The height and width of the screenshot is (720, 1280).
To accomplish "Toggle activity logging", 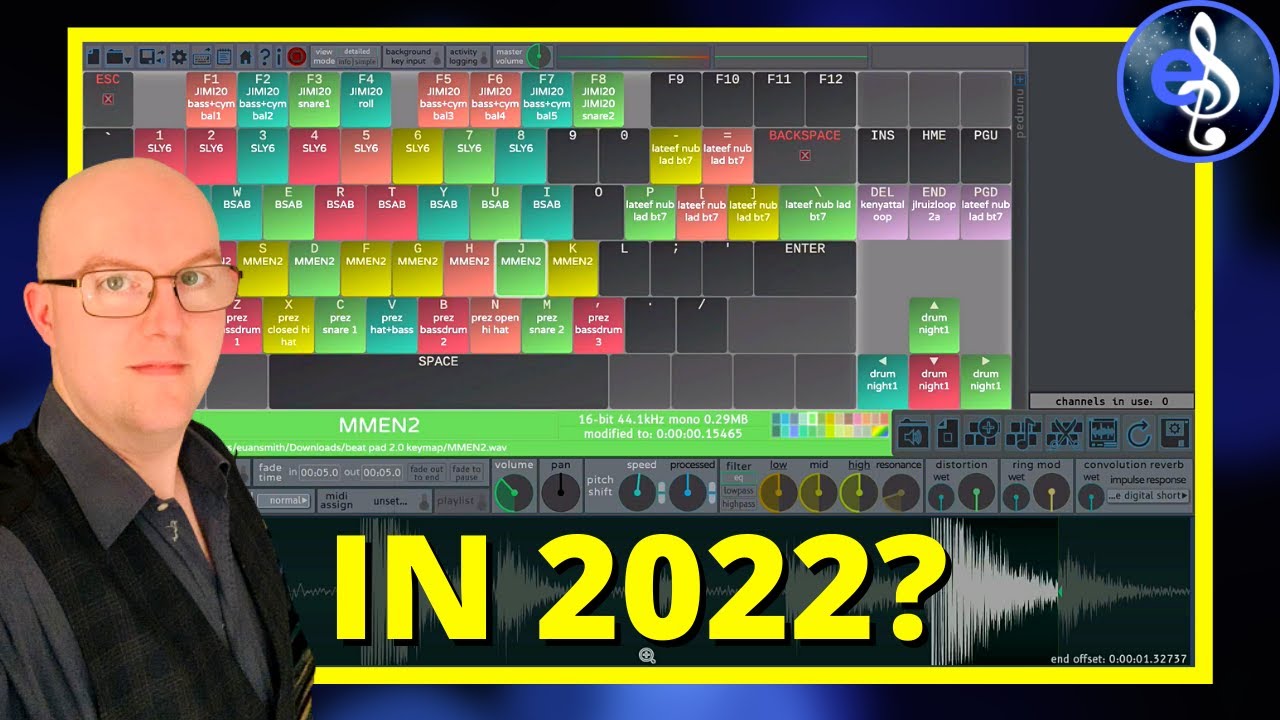I will tap(484, 59).
